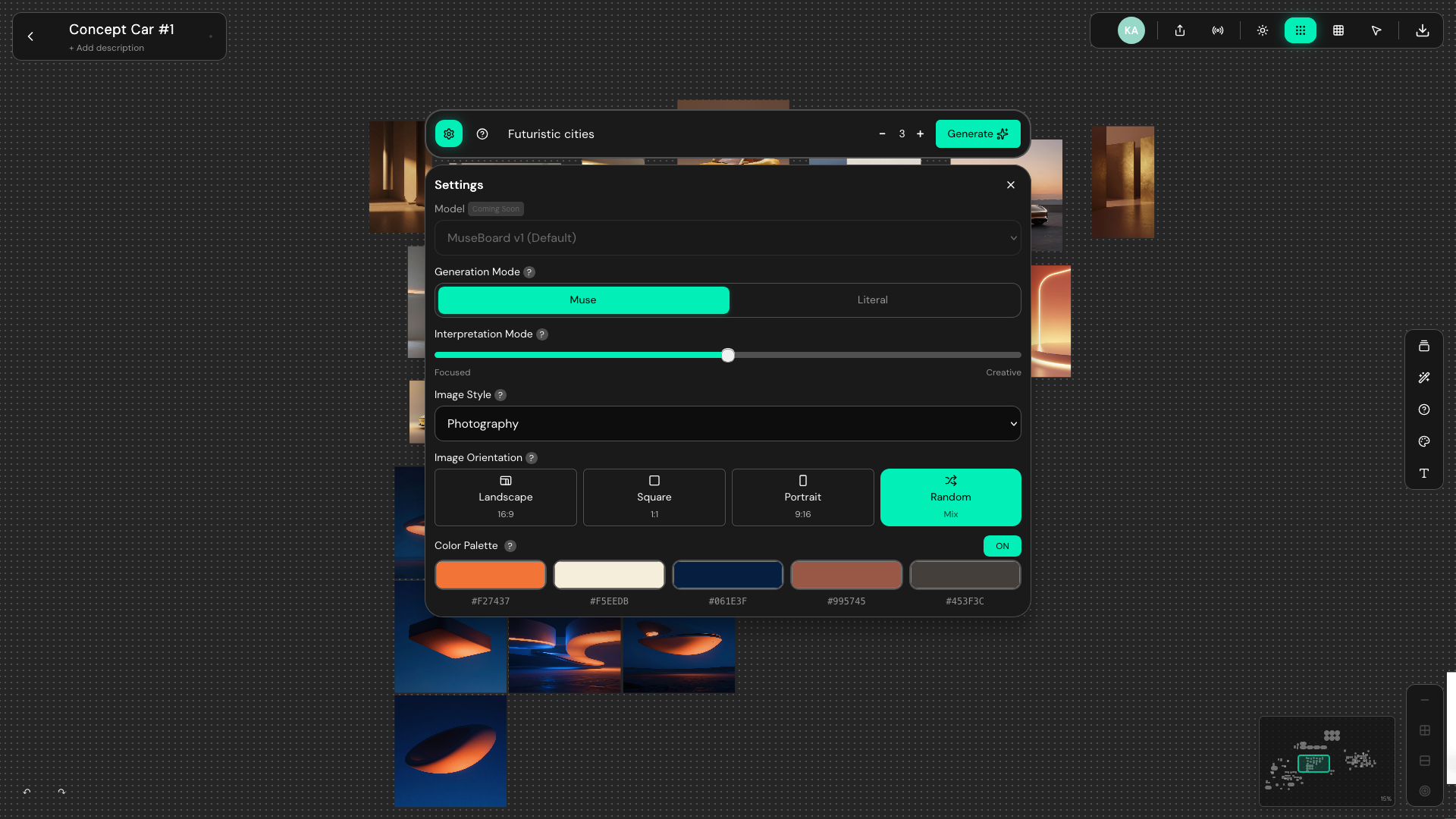
Task: Open the floating disc over water image
Action: tap(679, 654)
